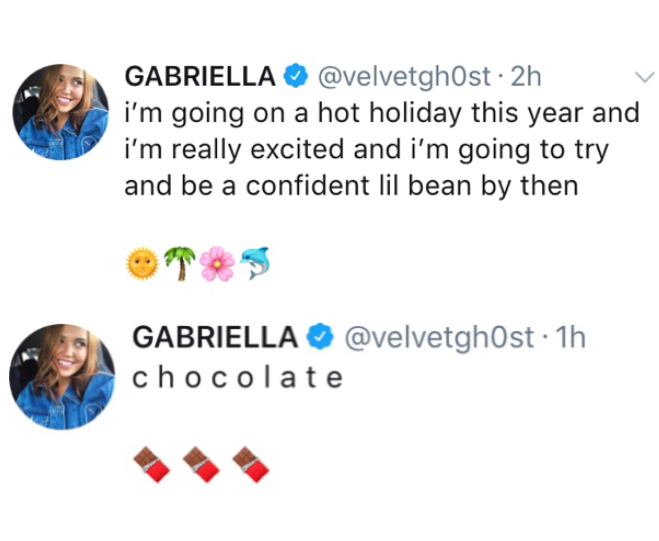The height and width of the screenshot is (541, 659).
Task: Click the verified badge on the 2h tweet
Action: pos(296,76)
